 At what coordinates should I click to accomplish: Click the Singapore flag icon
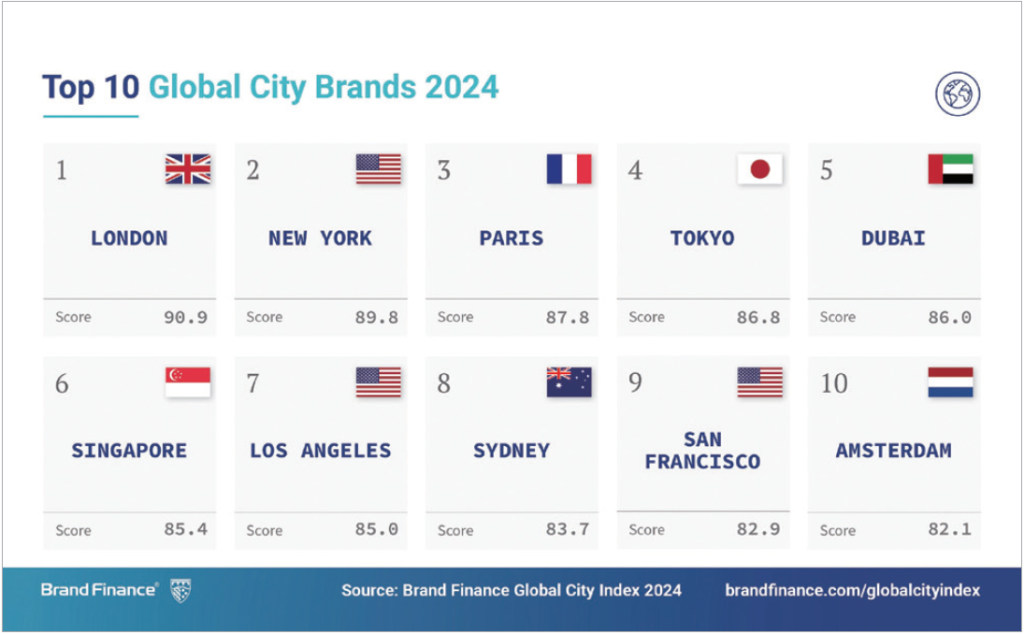coord(188,382)
